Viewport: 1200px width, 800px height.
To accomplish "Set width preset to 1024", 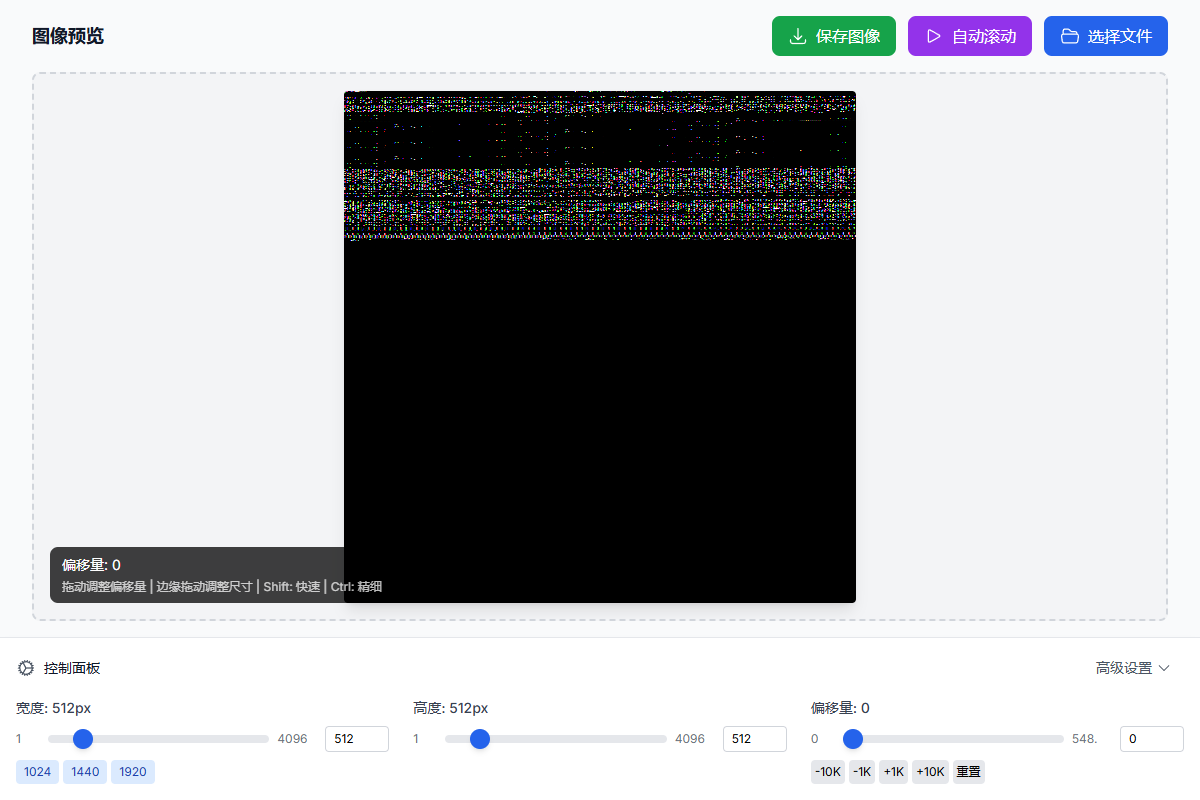I will pyautogui.click(x=38, y=772).
